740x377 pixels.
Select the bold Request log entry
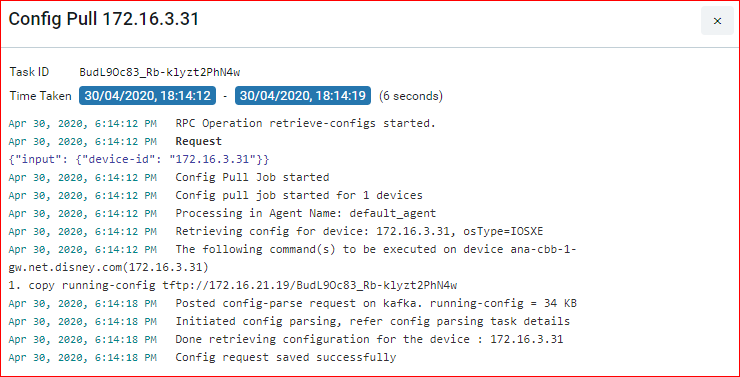pos(199,141)
